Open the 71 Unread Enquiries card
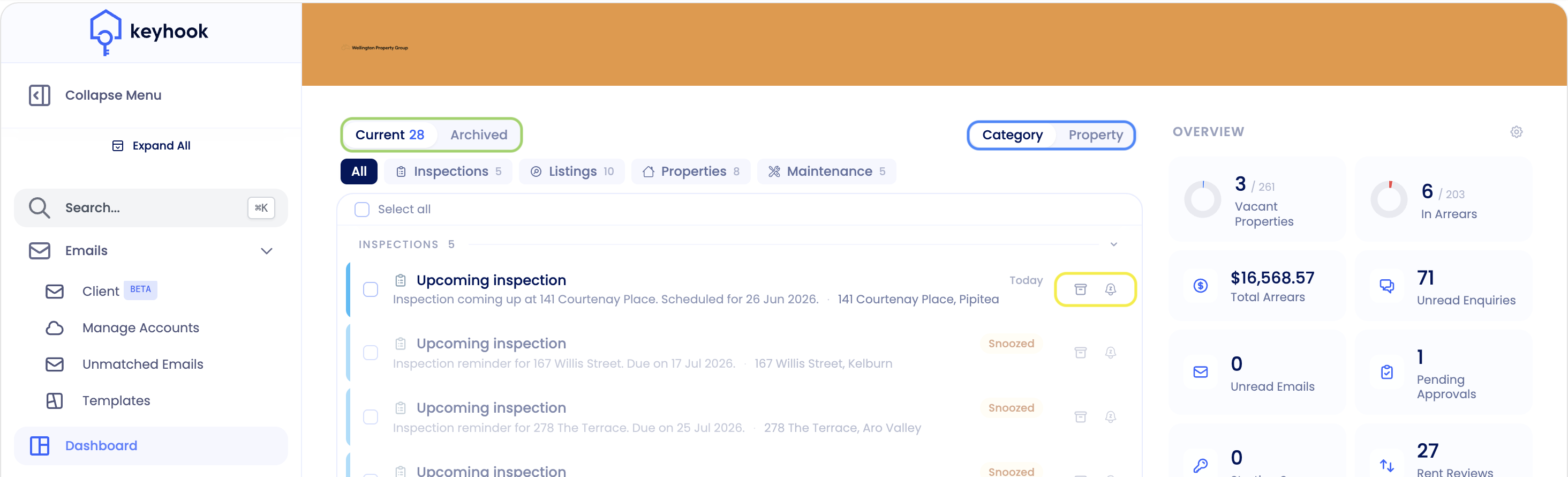The width and height of the screenshot is (1568, 477). tap(1443, 286)
